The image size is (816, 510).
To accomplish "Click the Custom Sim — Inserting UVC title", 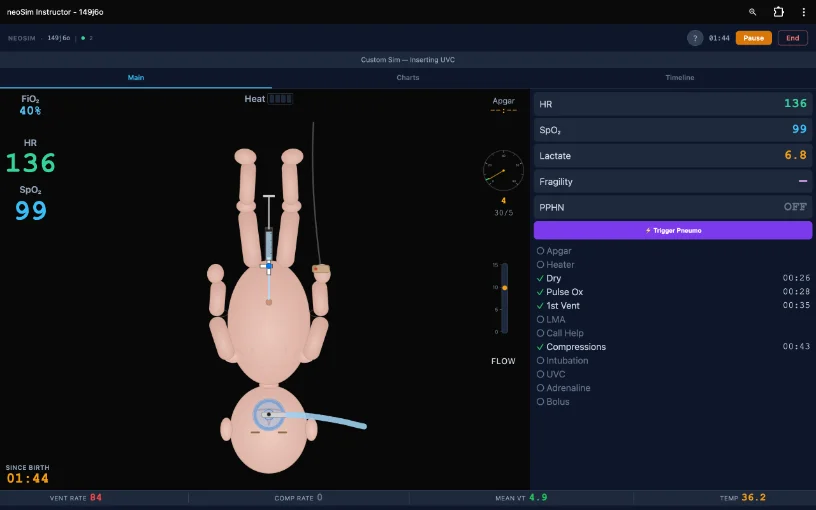I will [x=407, y=60].
